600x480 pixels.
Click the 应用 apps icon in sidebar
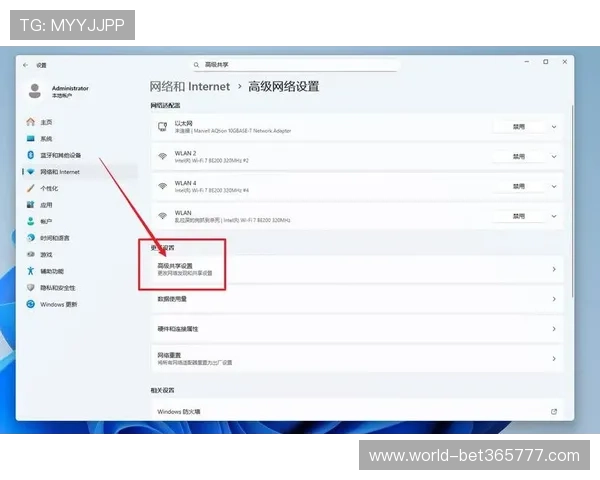[31, 205]
